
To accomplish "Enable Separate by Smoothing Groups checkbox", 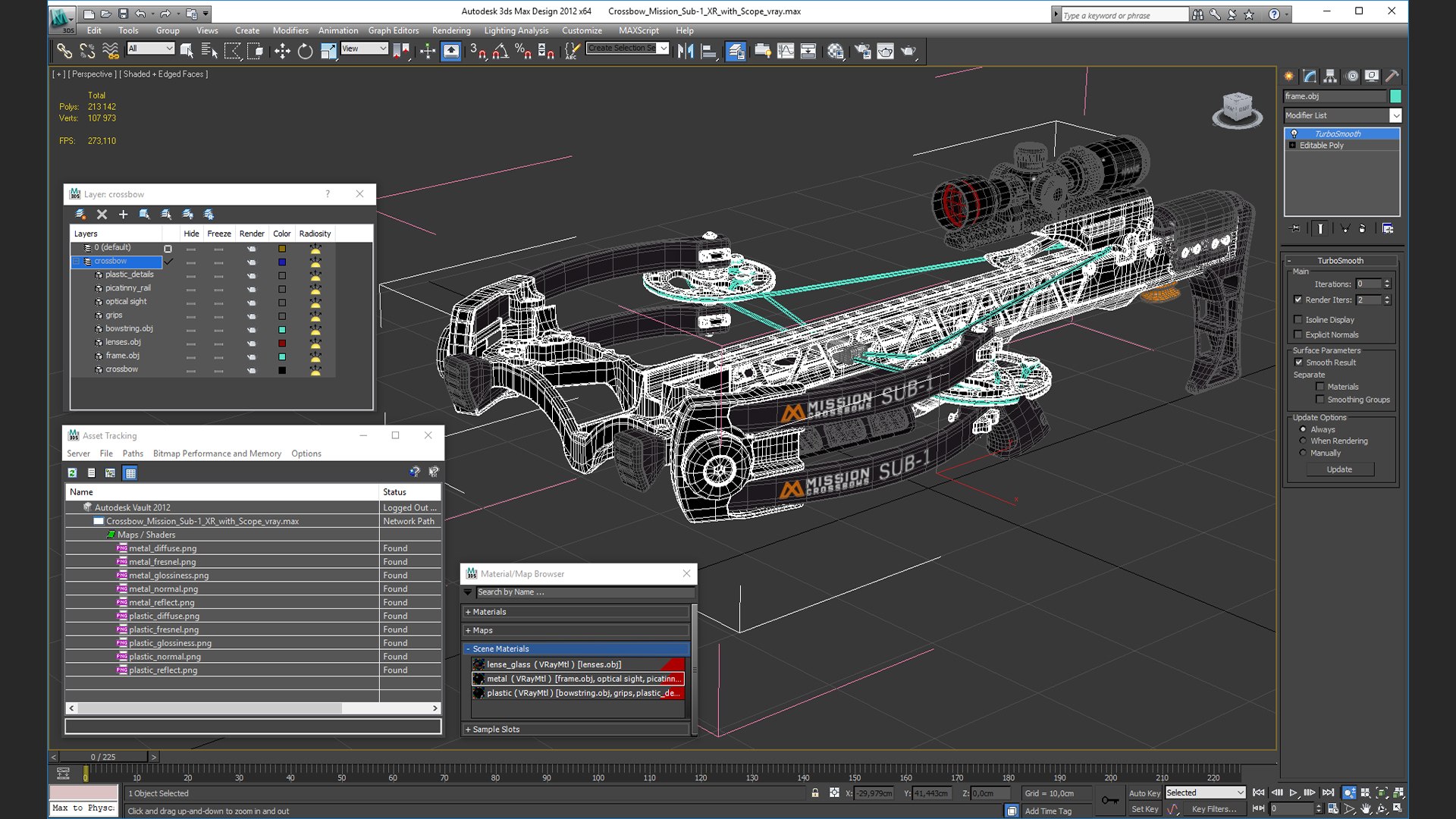I will [x=1320, y=399].
